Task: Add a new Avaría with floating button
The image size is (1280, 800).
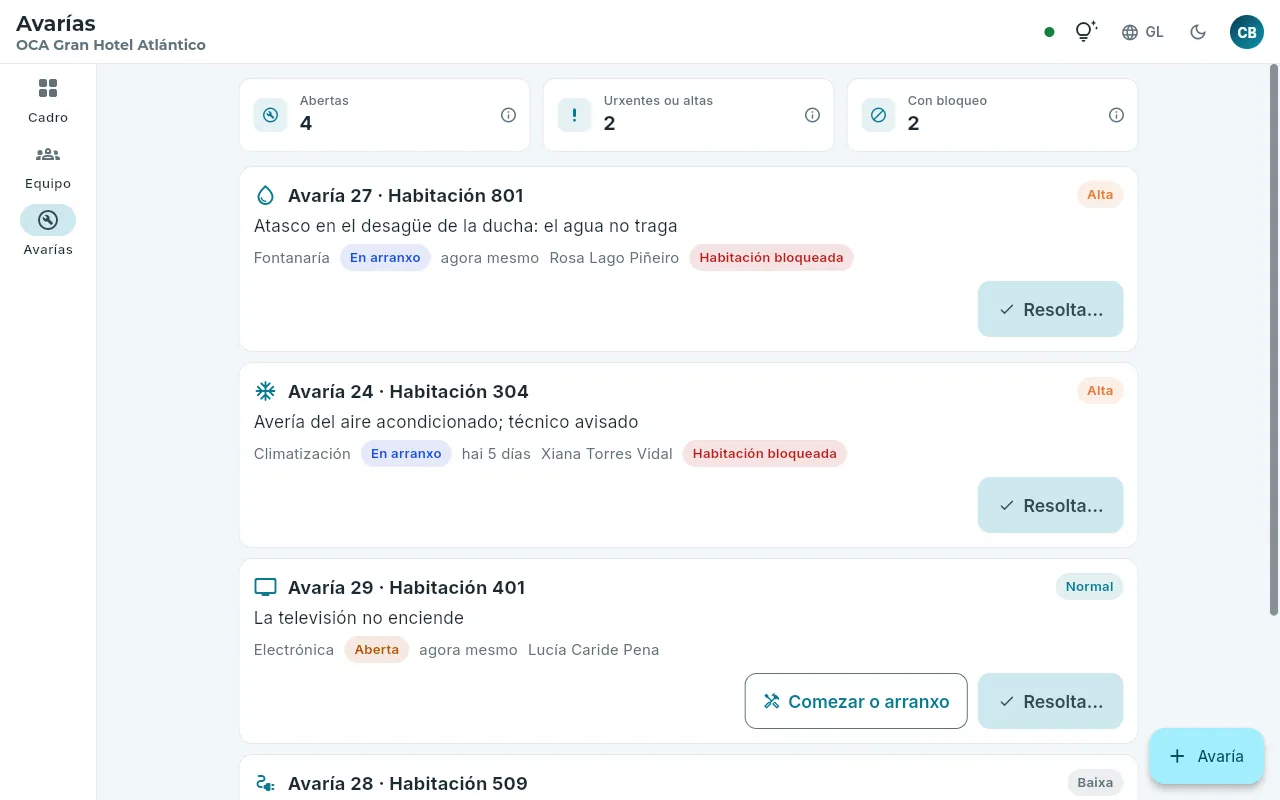Action: [x=1207, y=756]
